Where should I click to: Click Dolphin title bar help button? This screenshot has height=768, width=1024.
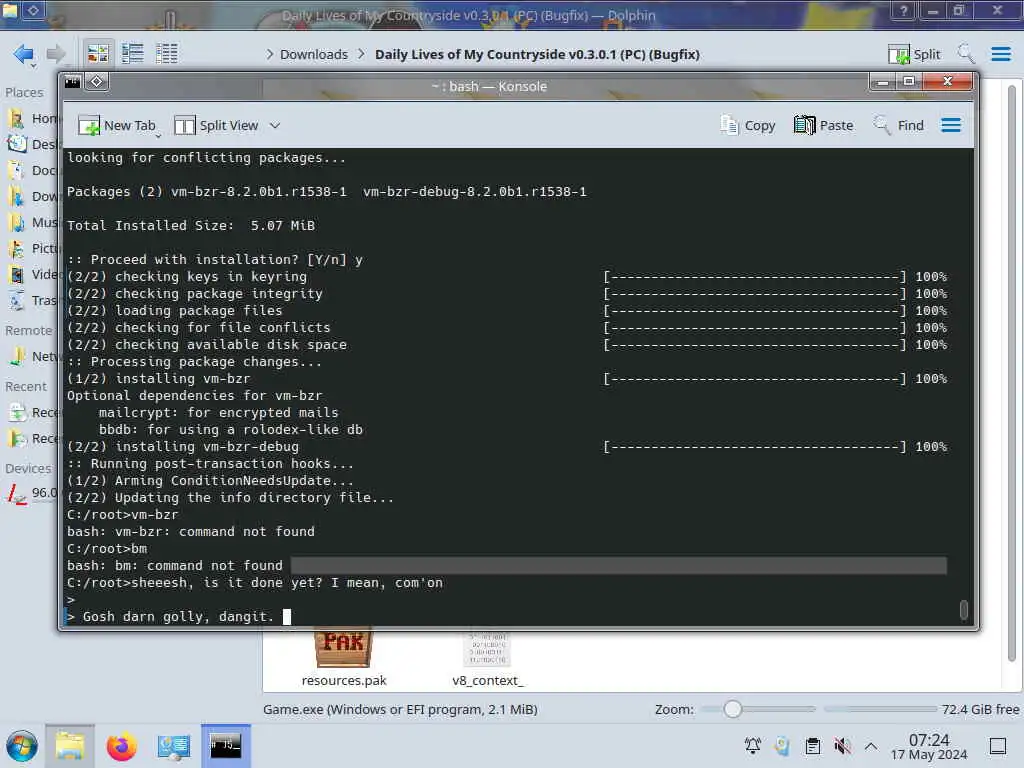pyautogui.click(x=904, y=10)
